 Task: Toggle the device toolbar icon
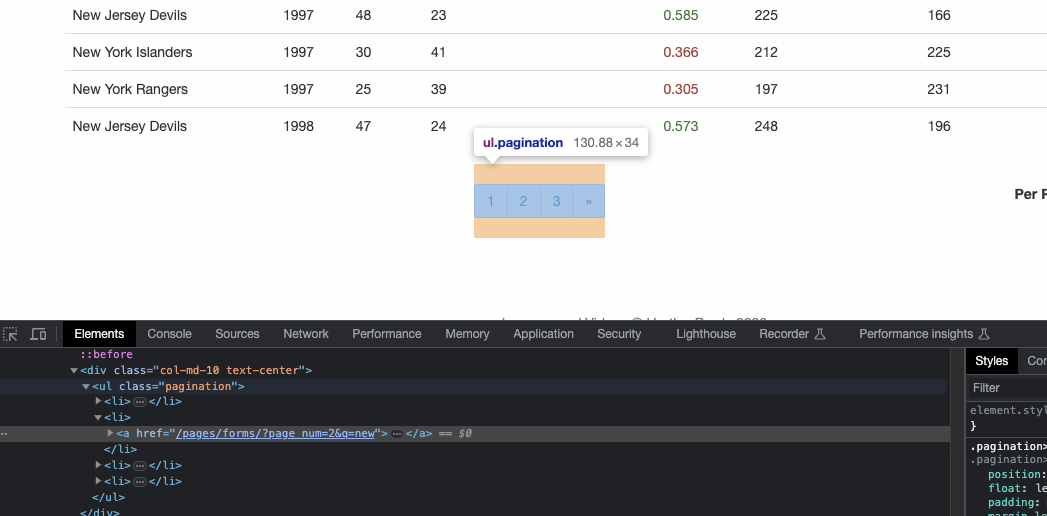(39, 334)
